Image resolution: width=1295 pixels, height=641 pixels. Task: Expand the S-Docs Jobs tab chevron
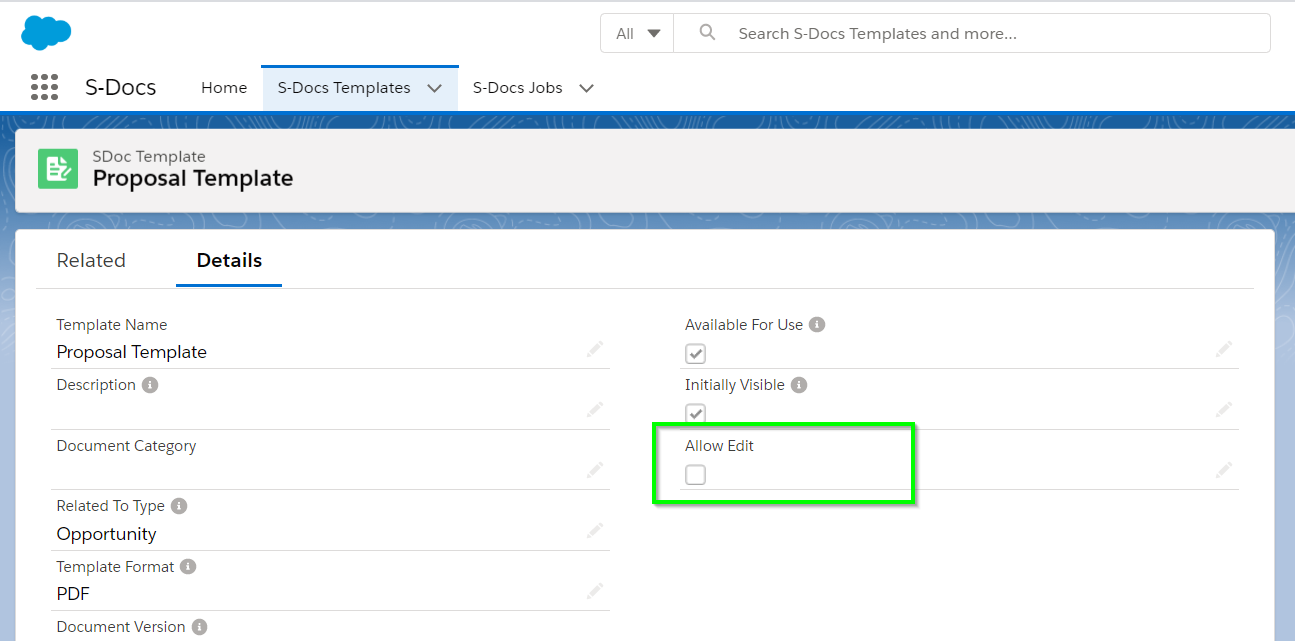click(x=586, y=88)
